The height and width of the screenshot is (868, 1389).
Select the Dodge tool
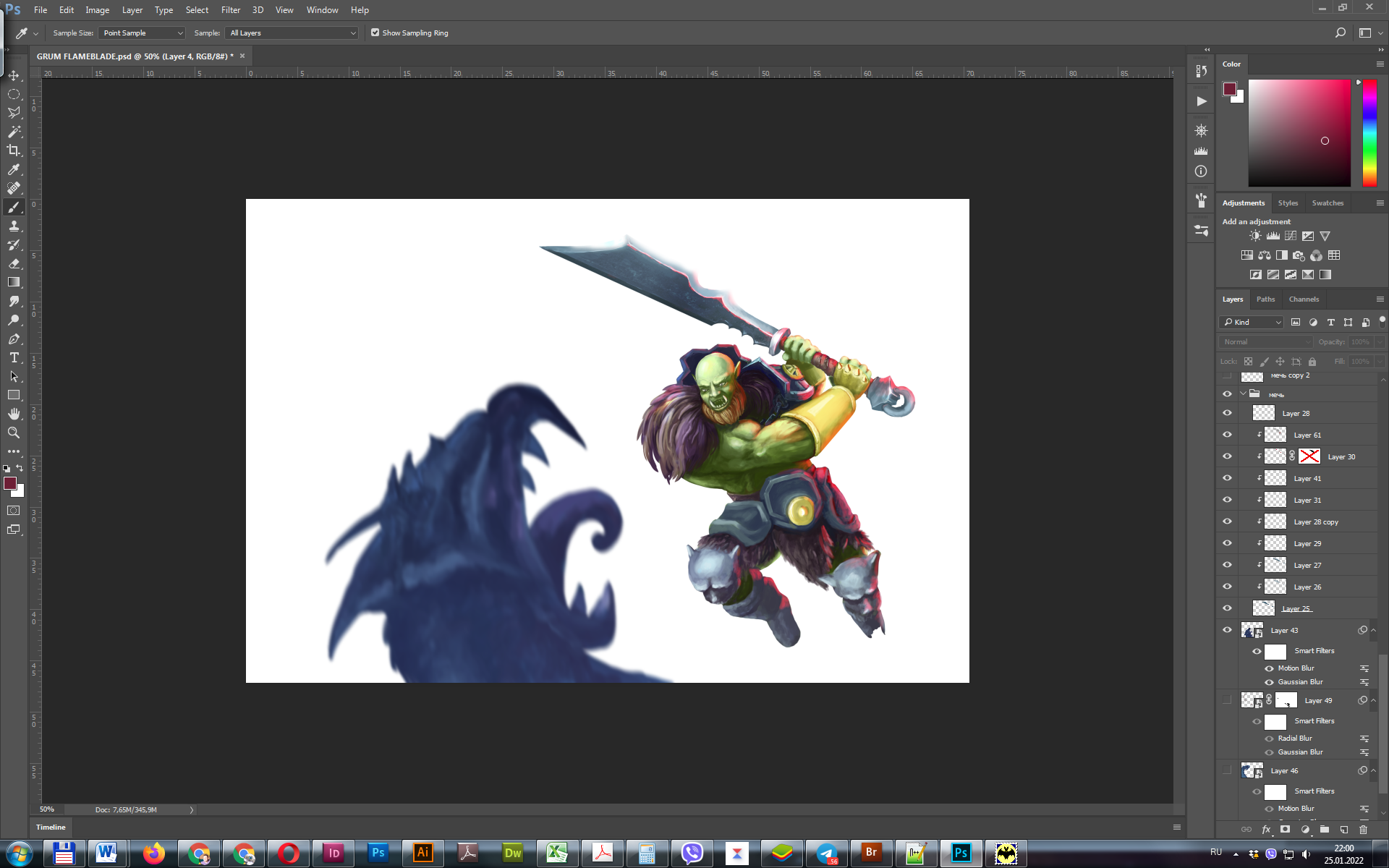(x=14, y=320)
